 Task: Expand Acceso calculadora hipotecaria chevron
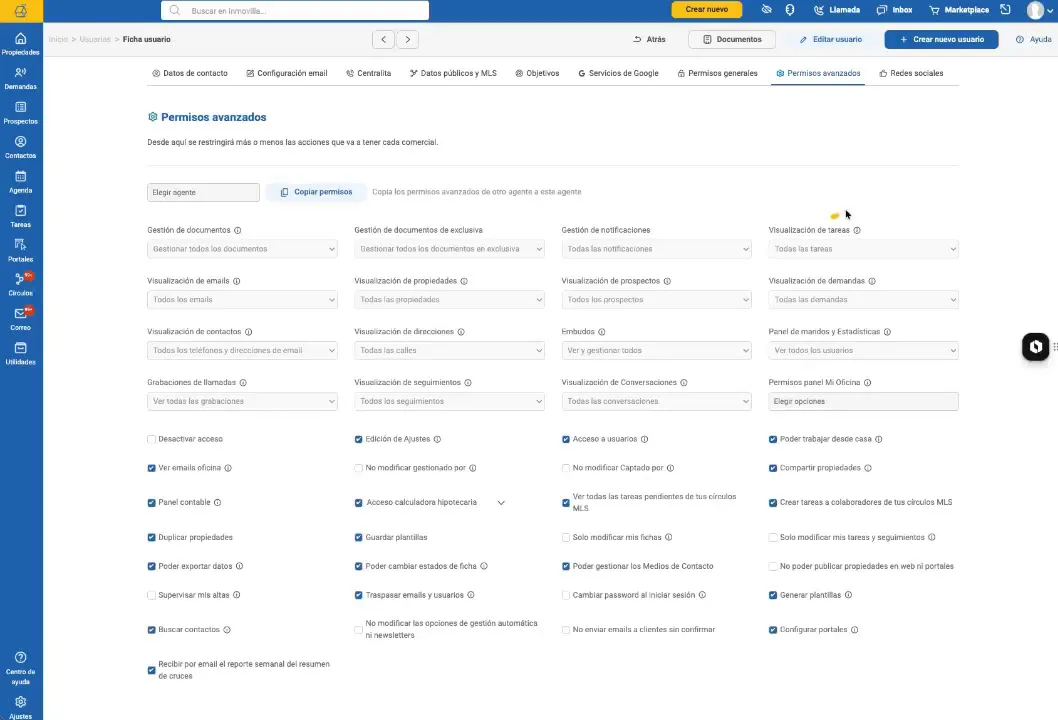click(501, 503)
